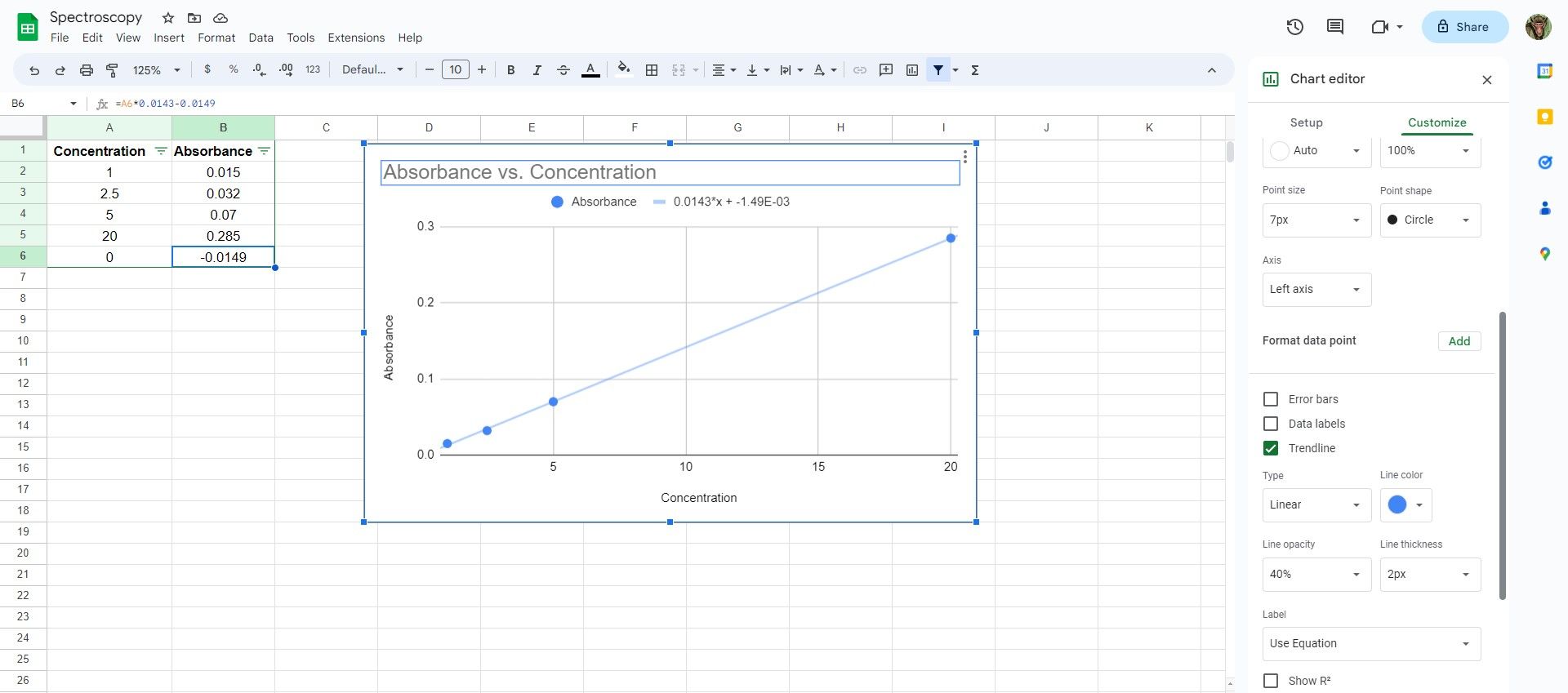Open Google Maps in side panel

pyautogui.click(x=1545, y=254)
